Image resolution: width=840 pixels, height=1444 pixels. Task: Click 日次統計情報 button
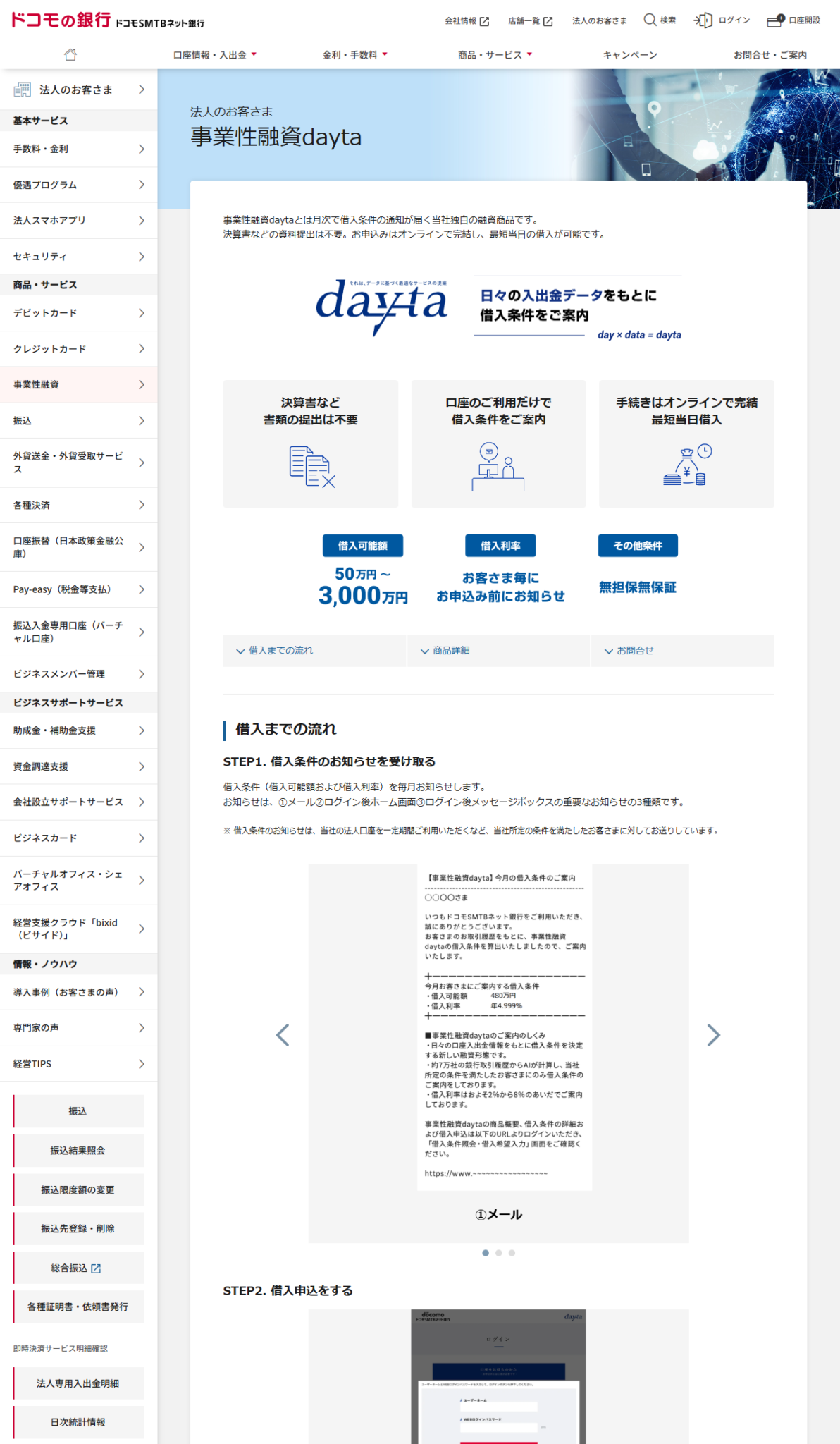tap(78, 1422)
